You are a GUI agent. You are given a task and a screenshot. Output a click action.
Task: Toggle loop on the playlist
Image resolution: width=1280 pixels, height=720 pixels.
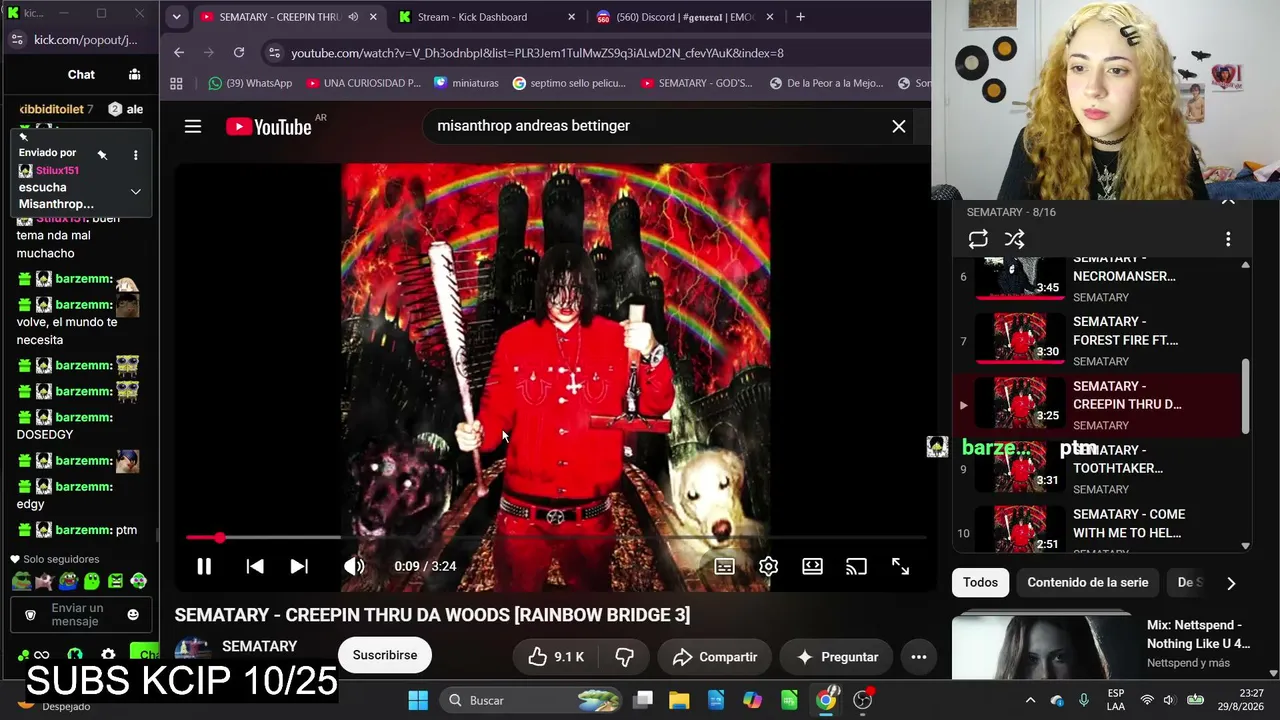click(978, 239)
